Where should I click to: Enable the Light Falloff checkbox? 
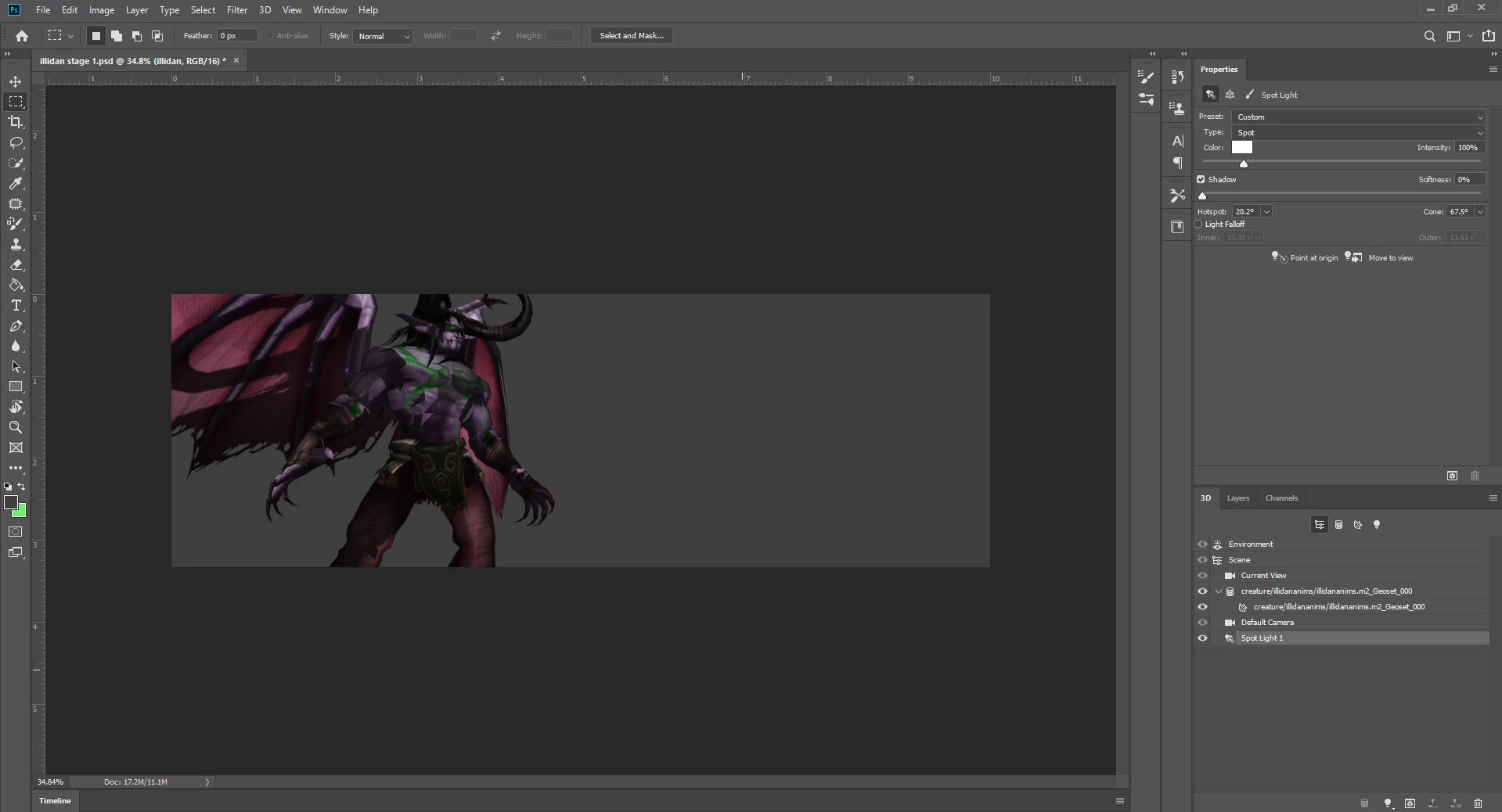(x=1198, y=225)
